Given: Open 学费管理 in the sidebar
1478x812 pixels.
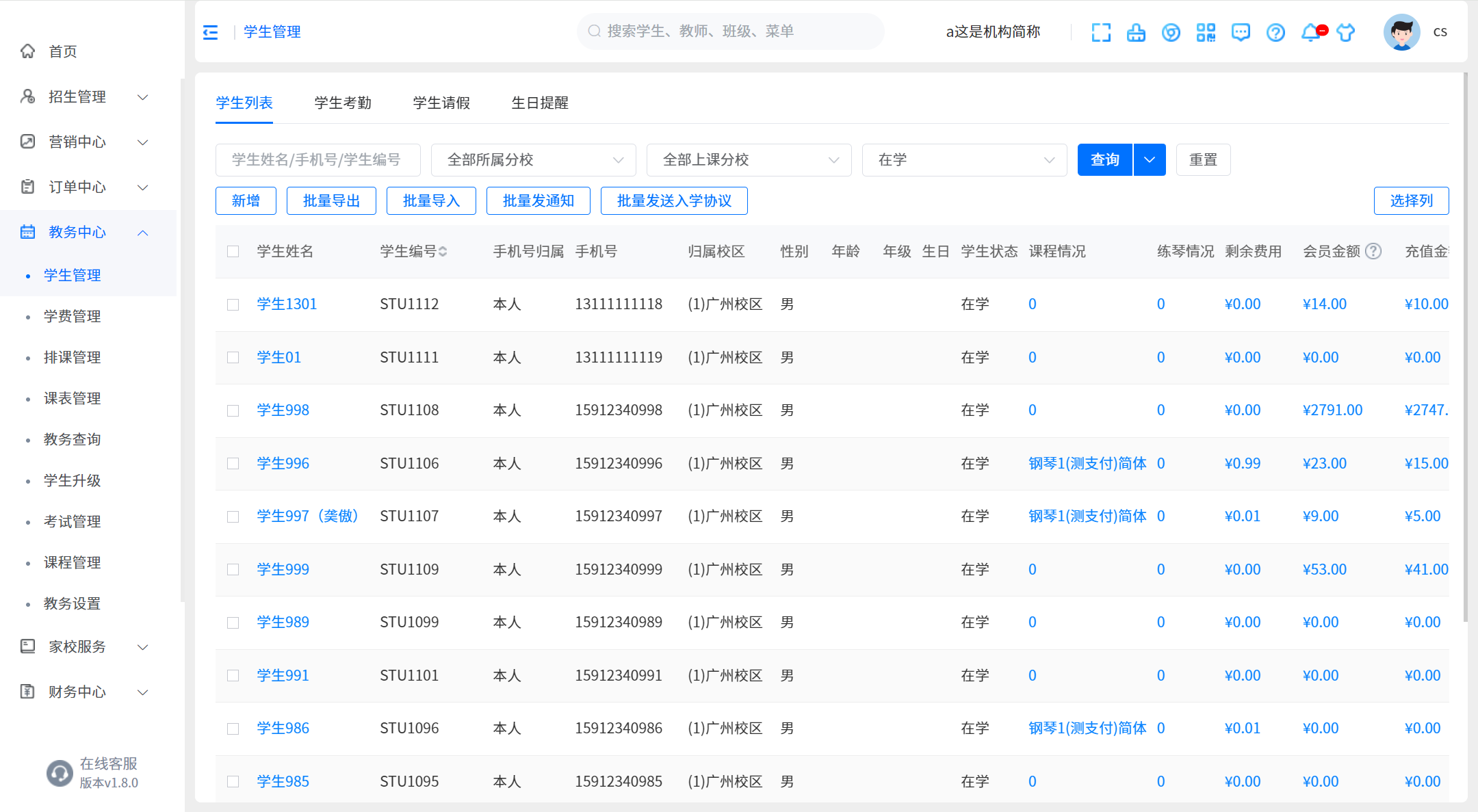Looking at the screenshot, I should 72,316.
